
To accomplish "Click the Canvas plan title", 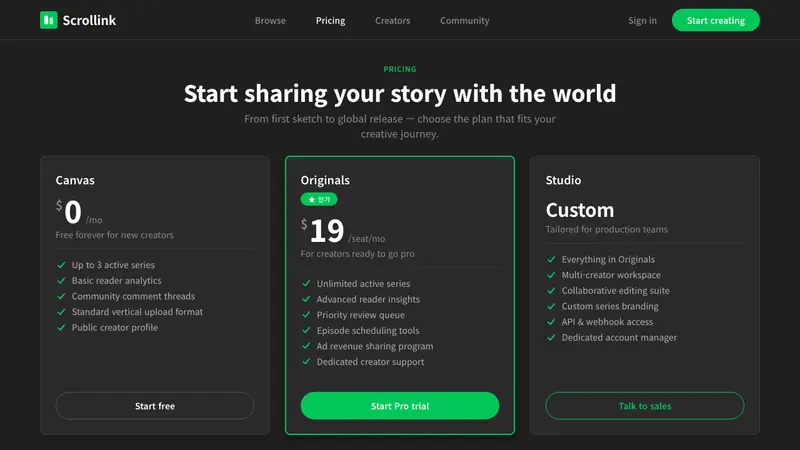I will (x=75, y=180).
